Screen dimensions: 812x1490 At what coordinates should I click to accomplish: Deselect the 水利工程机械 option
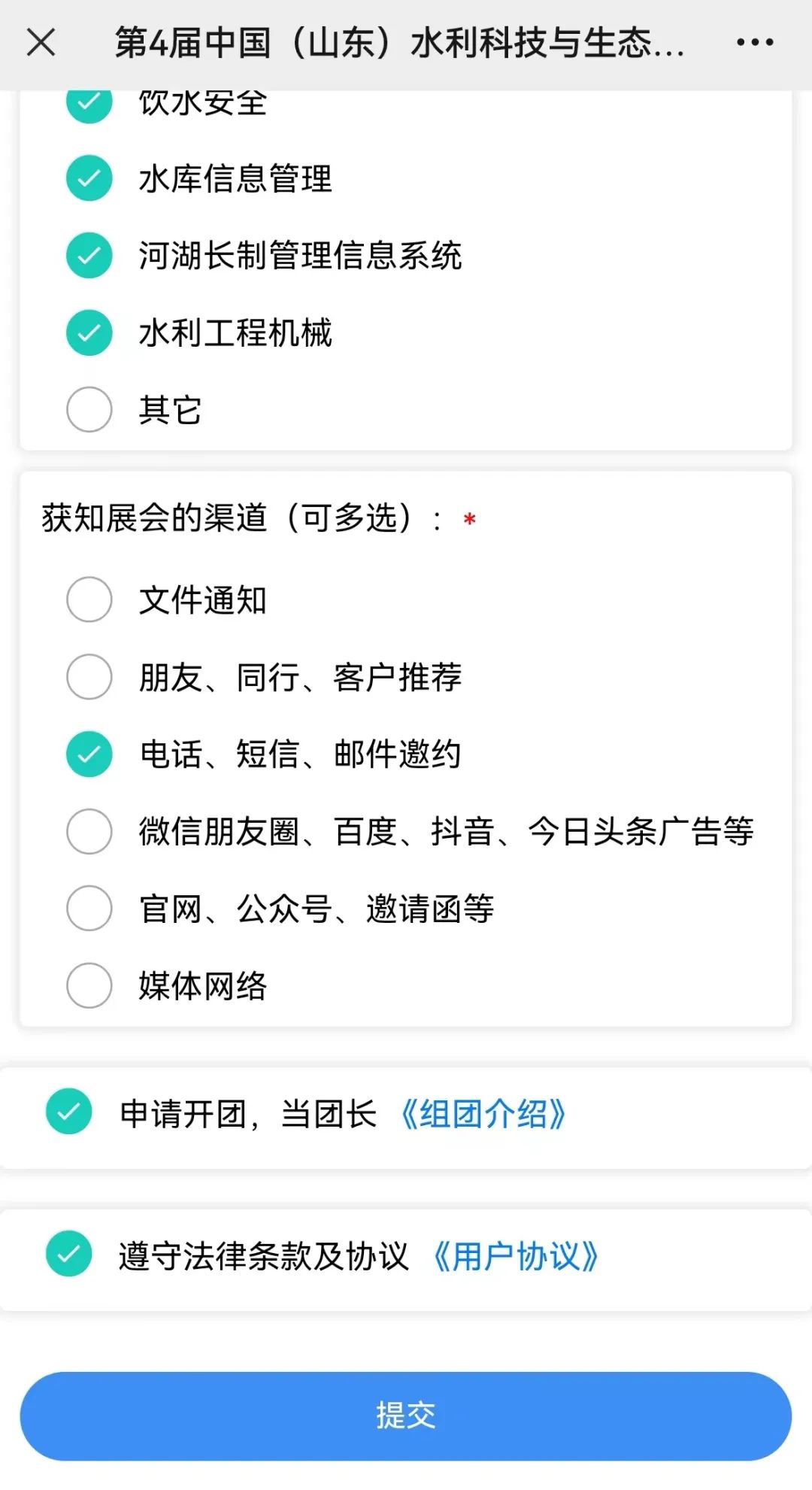[x=89, y=332]
